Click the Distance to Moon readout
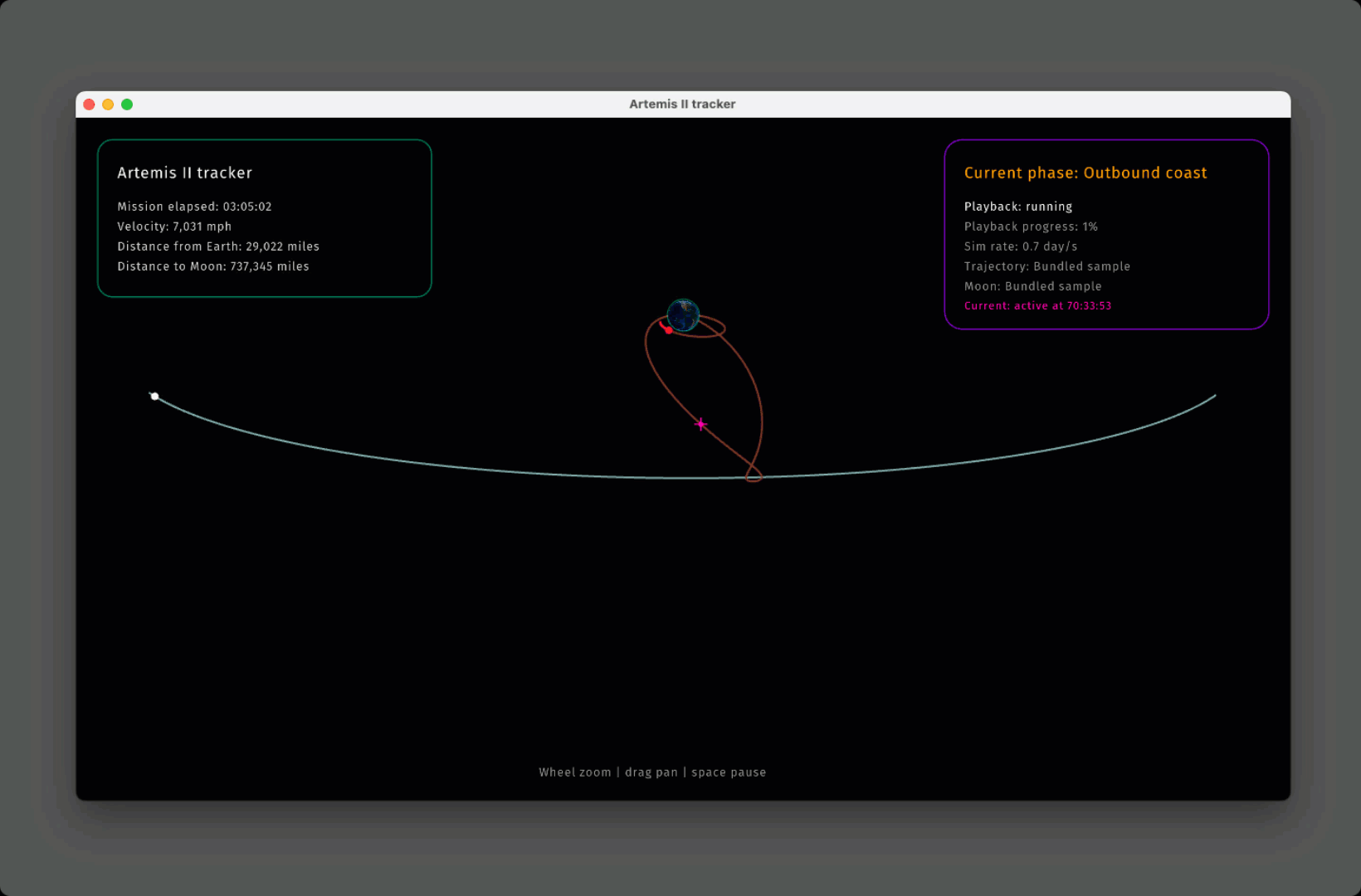 (213, 266)
